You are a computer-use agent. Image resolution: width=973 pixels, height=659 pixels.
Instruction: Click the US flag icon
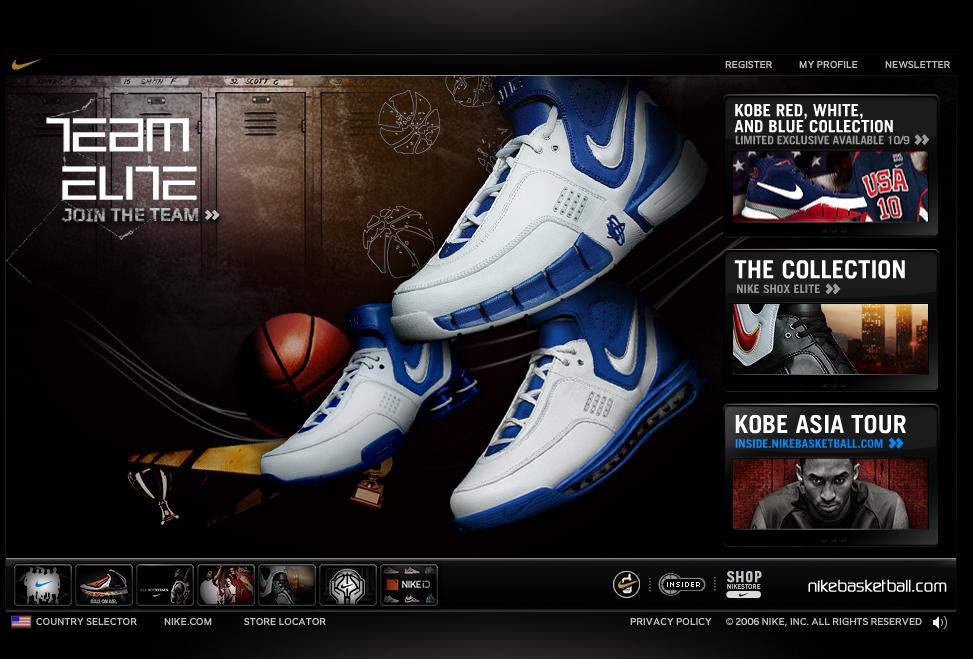[20, 621]
